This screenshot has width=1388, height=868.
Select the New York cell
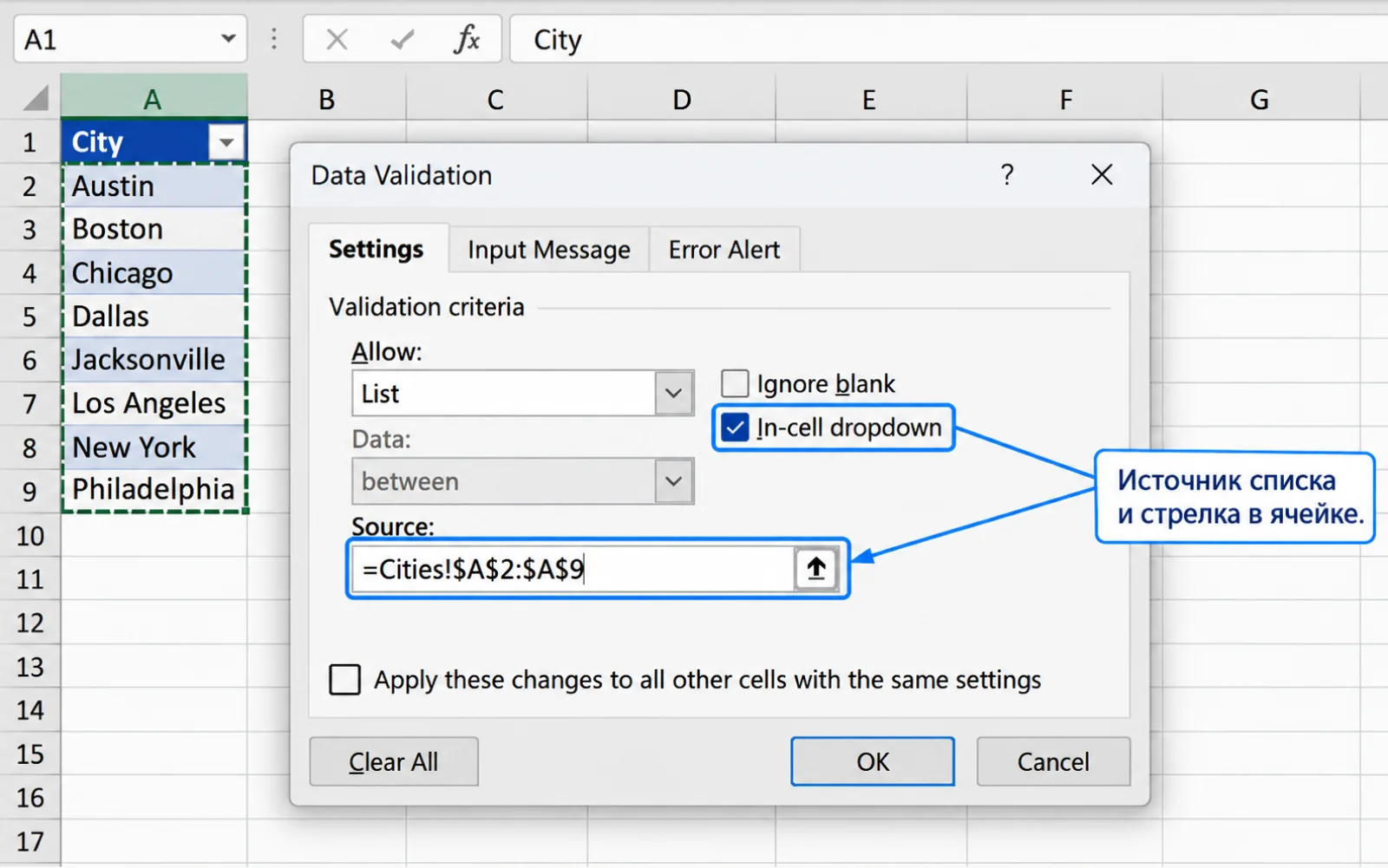(x=154, y=447)
